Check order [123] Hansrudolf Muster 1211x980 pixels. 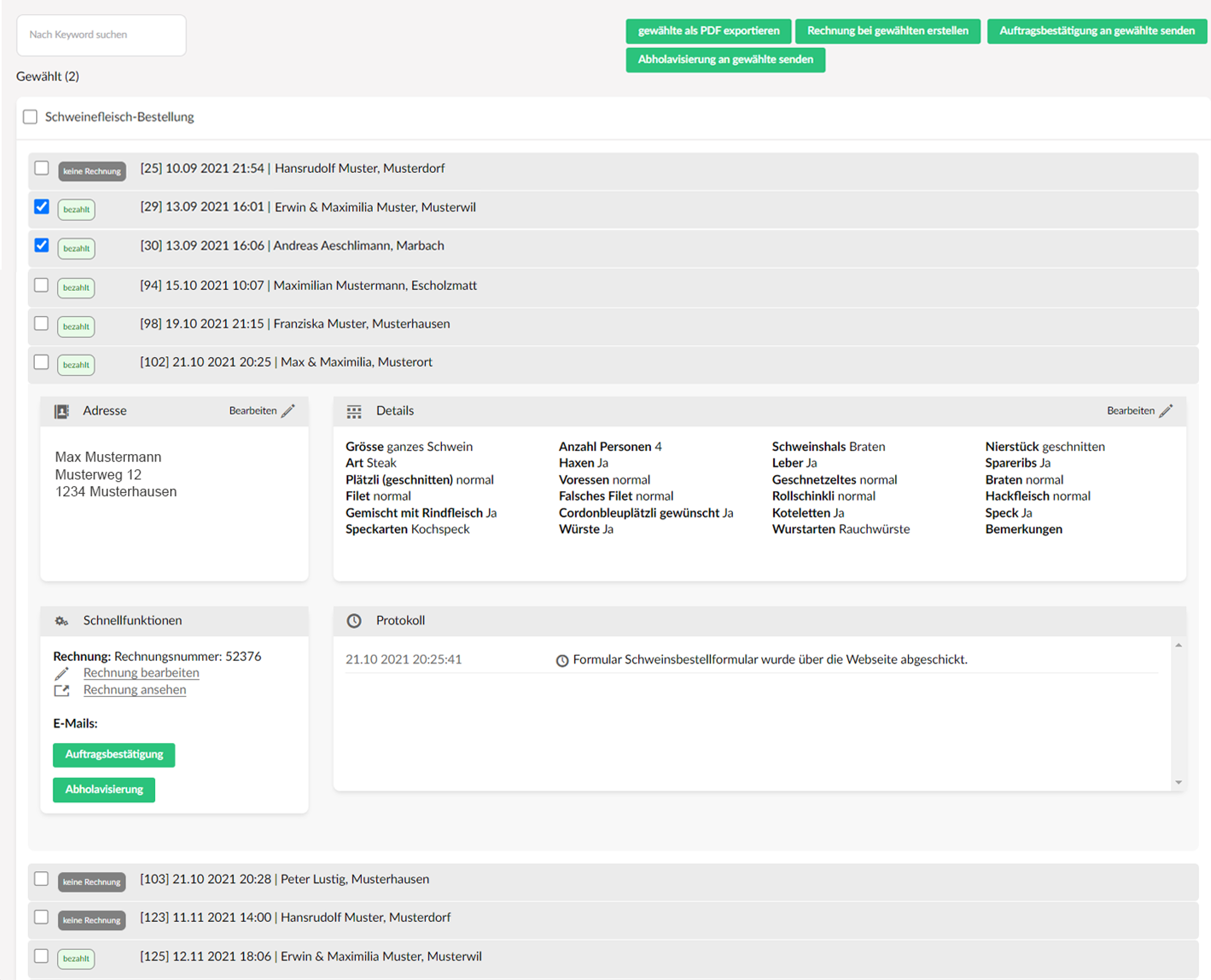point(41,918)
